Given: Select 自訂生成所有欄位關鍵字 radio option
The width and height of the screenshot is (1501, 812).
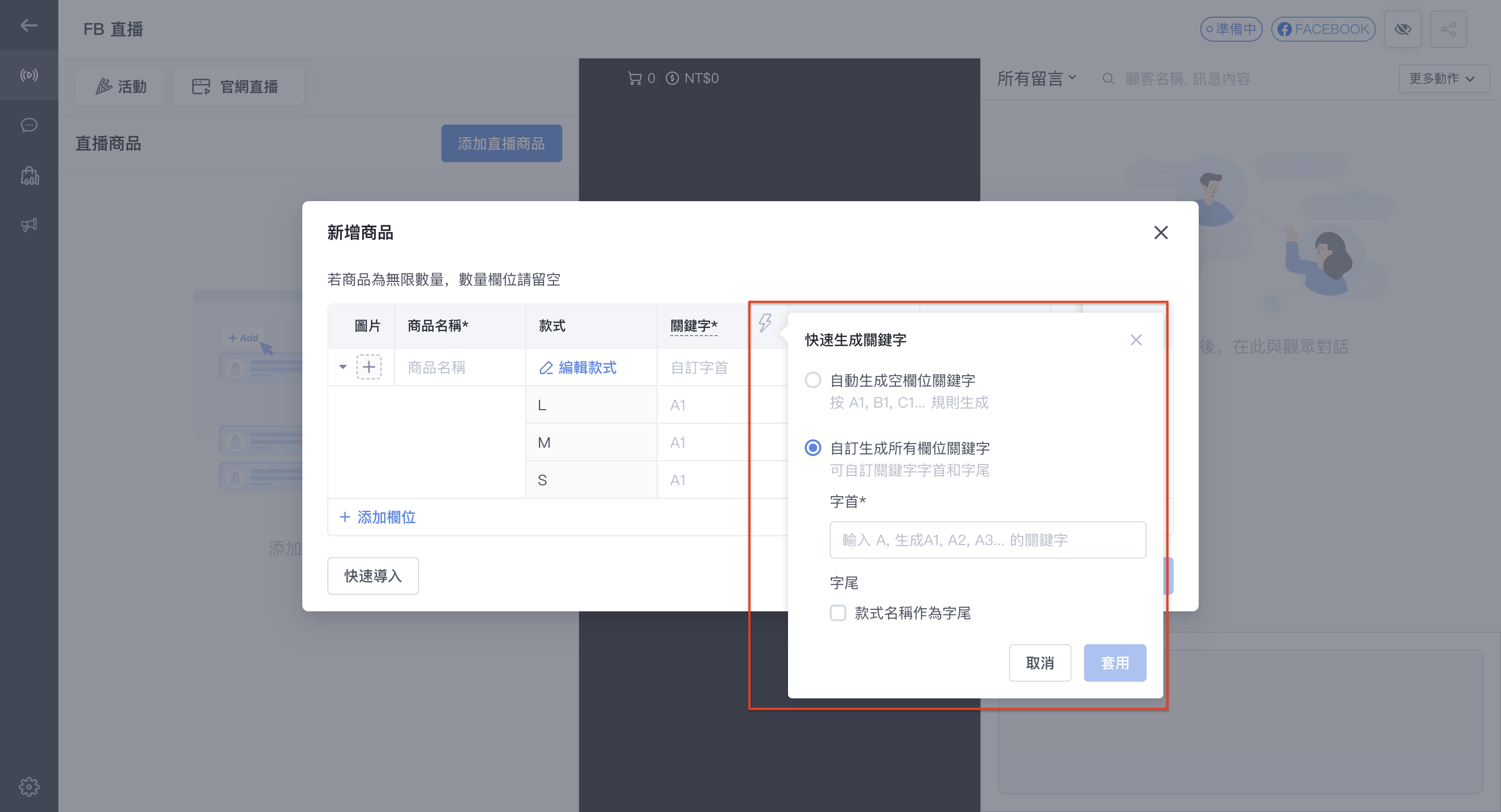Looking at the screenshot, I should point(813,448).
